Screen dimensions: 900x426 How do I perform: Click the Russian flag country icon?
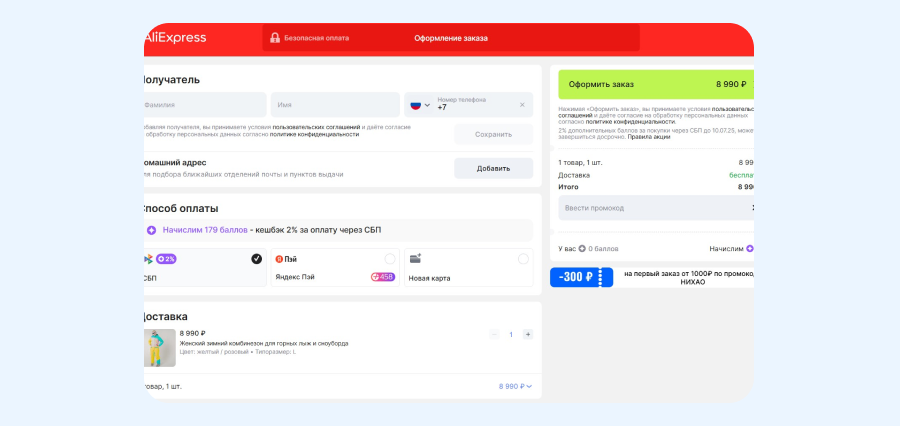(x=416, y=105)
